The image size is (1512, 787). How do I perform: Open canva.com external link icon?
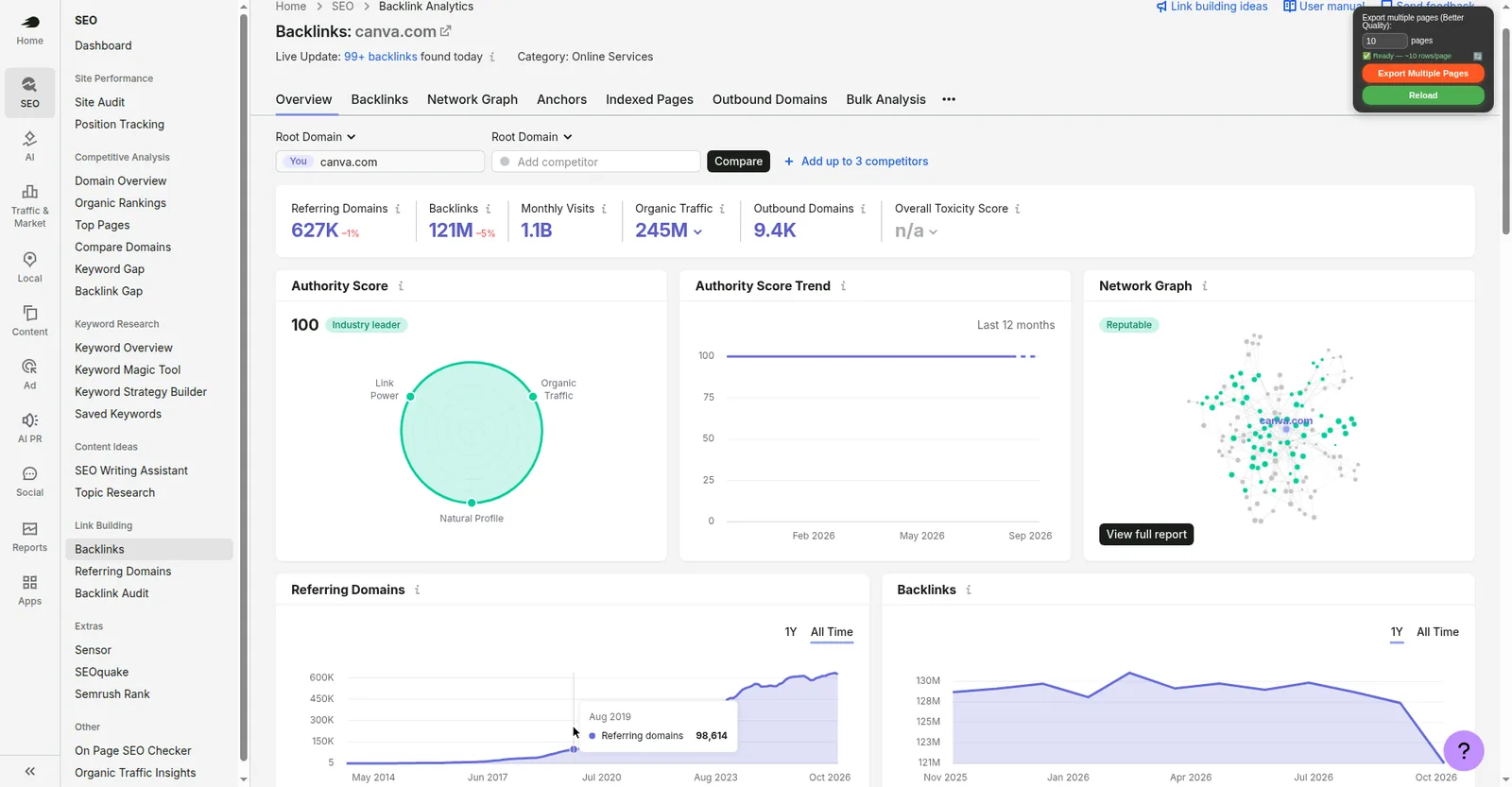click(x=446, y=31)
